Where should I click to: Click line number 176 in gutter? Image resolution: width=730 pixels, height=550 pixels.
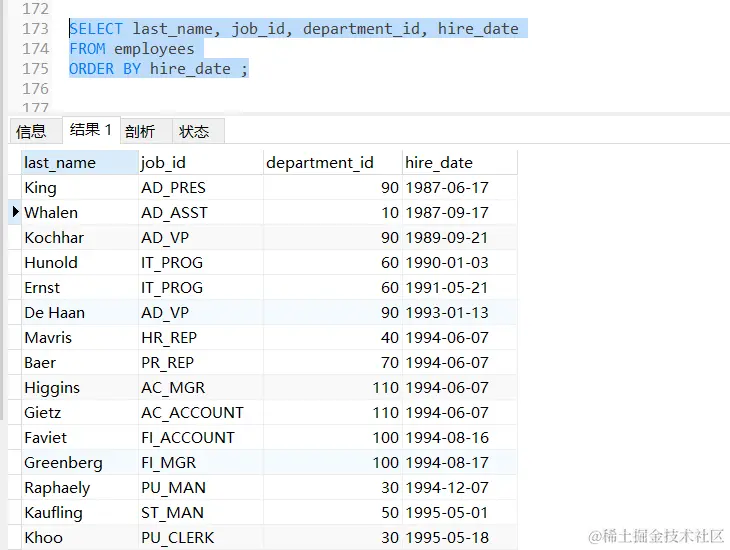click(35, 88)
